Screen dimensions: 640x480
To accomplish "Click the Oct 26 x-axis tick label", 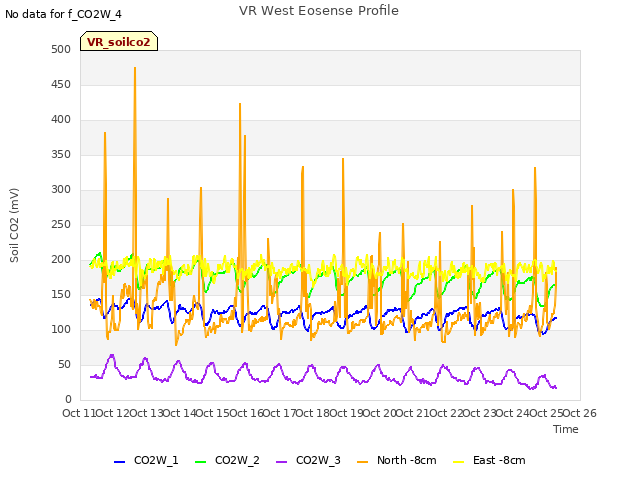I will pyautogui.click(x=579, y=413).
